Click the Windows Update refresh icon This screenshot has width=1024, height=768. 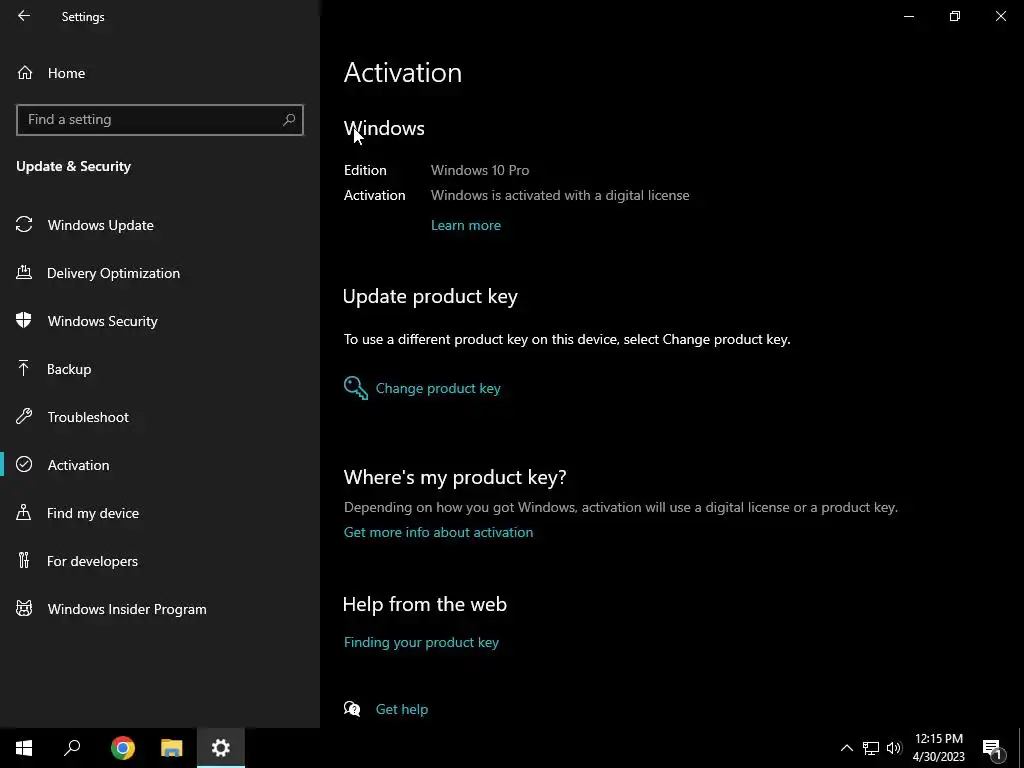24,225
